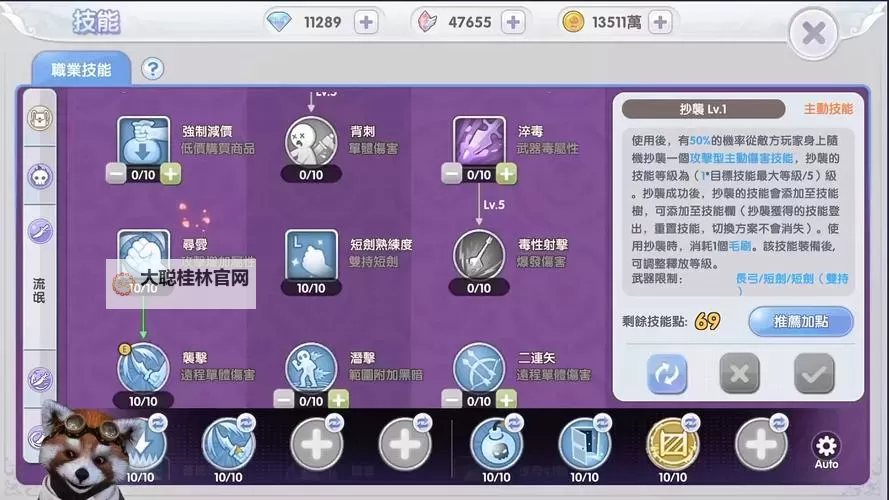
Task: Add a point to 強制減價
Action: click(171, 174)
